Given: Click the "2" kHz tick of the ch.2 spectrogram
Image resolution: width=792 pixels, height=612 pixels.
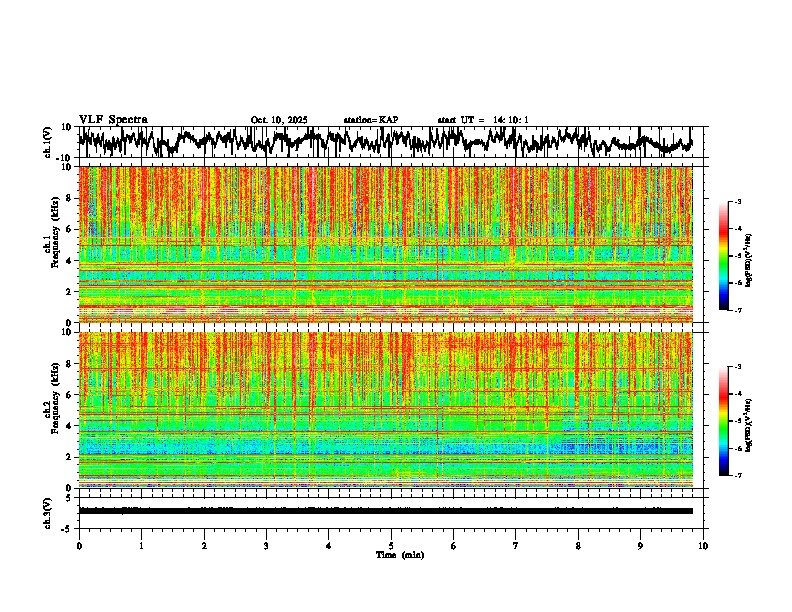Looking at the screenshot, I should click(70, 457).
